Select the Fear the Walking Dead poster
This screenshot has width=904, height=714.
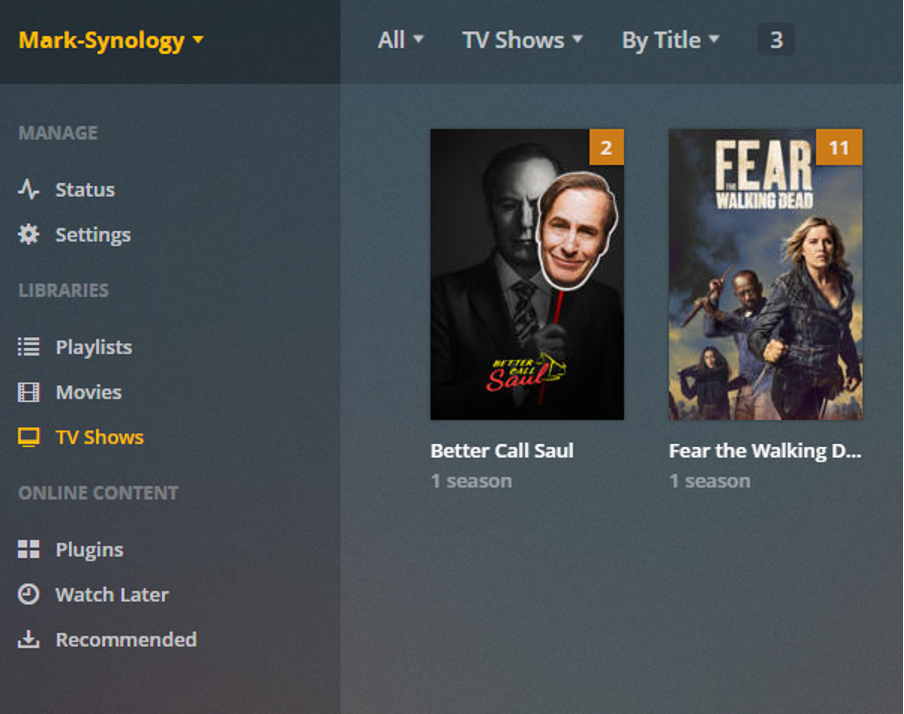(x=766, y=275)
